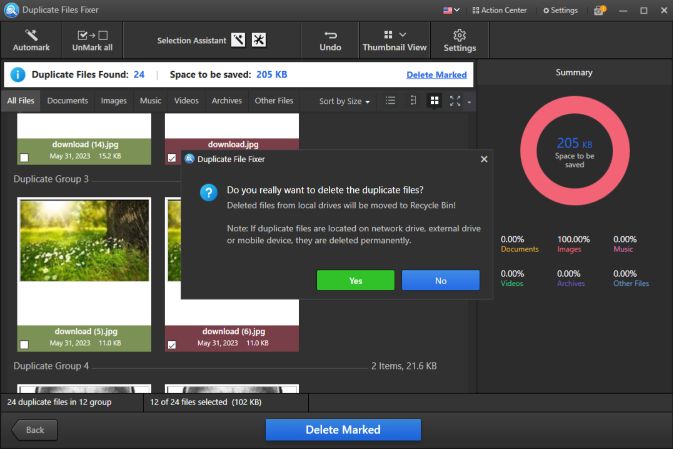Click duplicate count value 24
Image resolution: width=673 pixels, height=449 pixels.
(x=139, y=75)
